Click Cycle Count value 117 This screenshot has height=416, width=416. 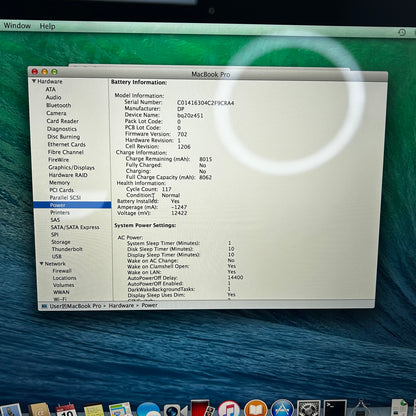click(167, 189)
